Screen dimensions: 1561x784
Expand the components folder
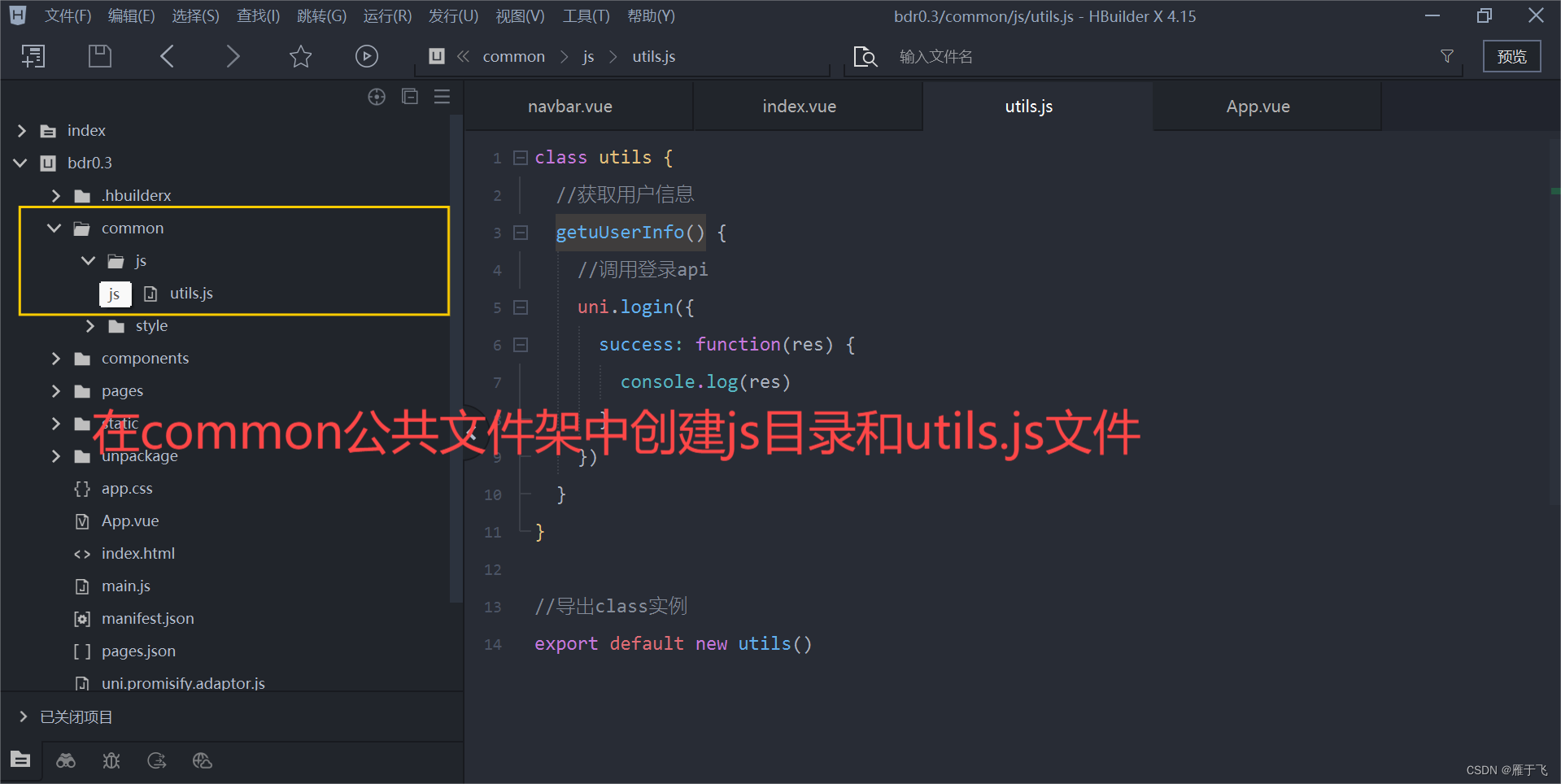55,359
